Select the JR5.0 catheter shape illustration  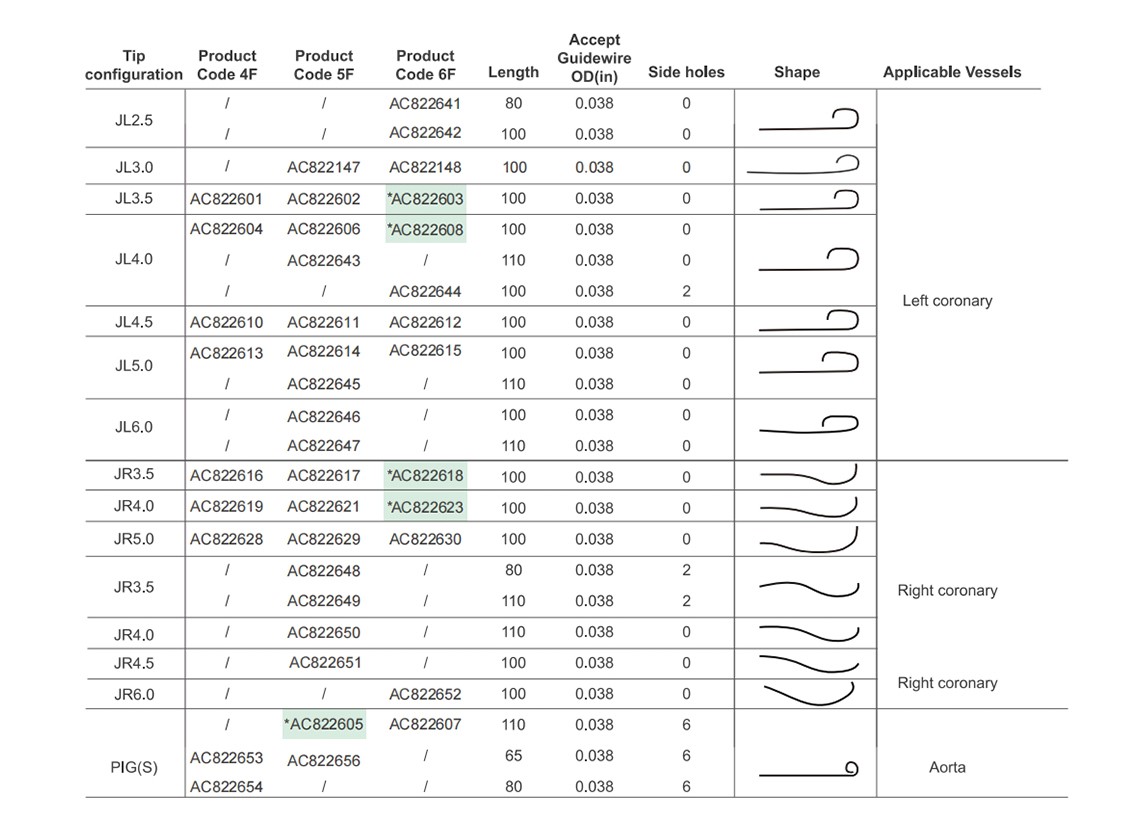tap(808, 541)
